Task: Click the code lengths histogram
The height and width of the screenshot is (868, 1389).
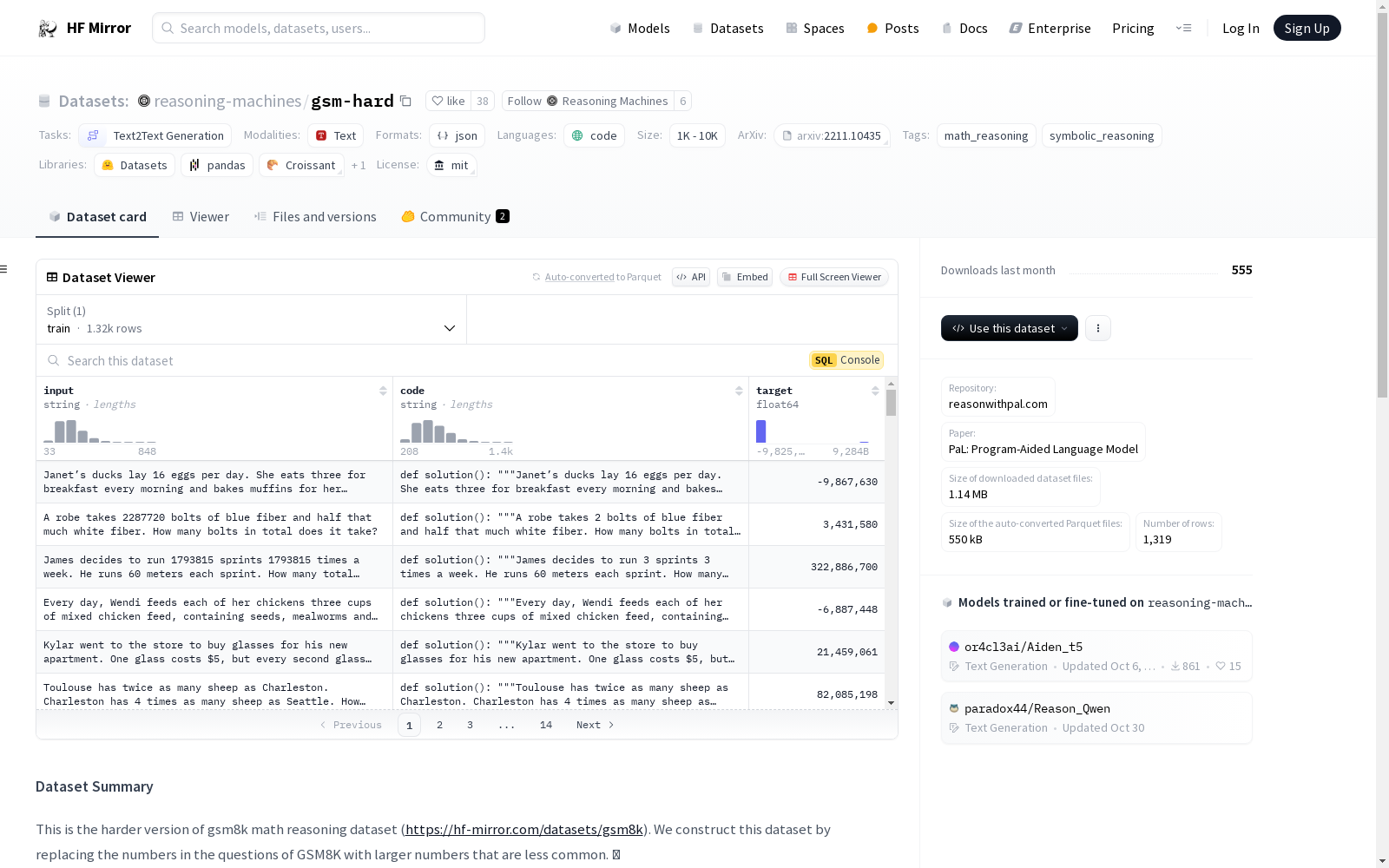Action: (457, 431)
